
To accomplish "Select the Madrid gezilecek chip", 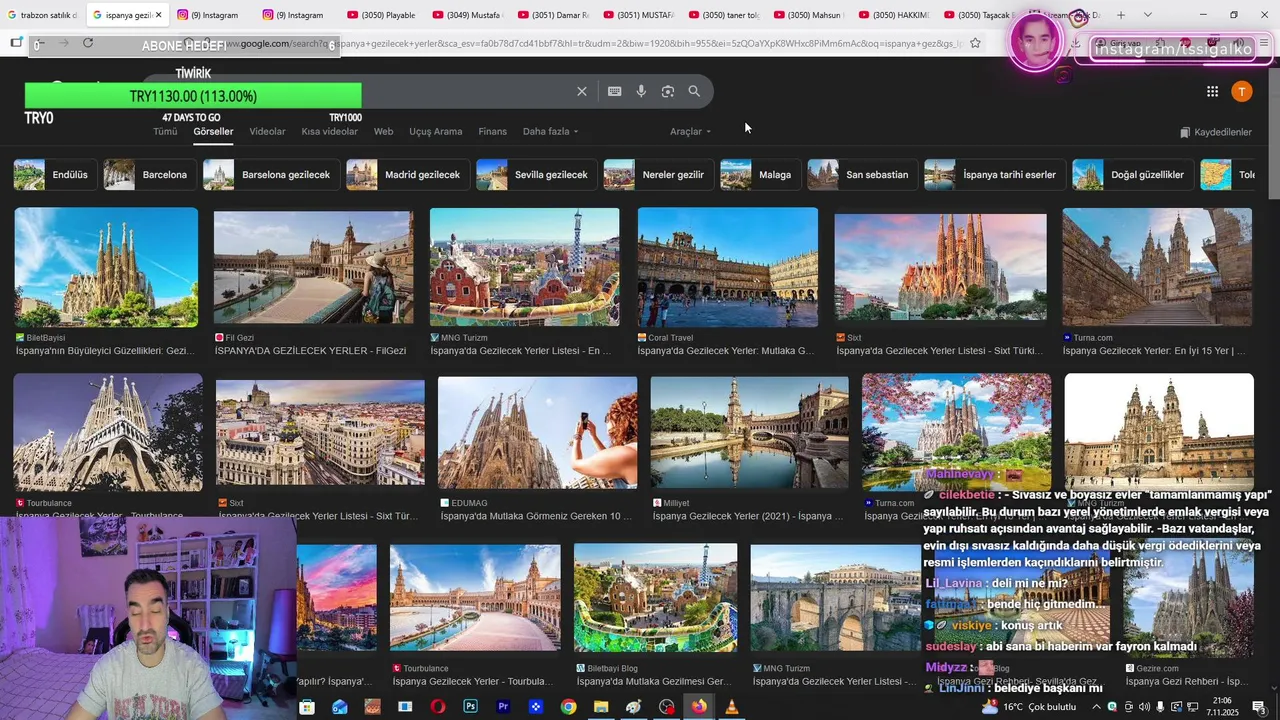I will (406, 175).
